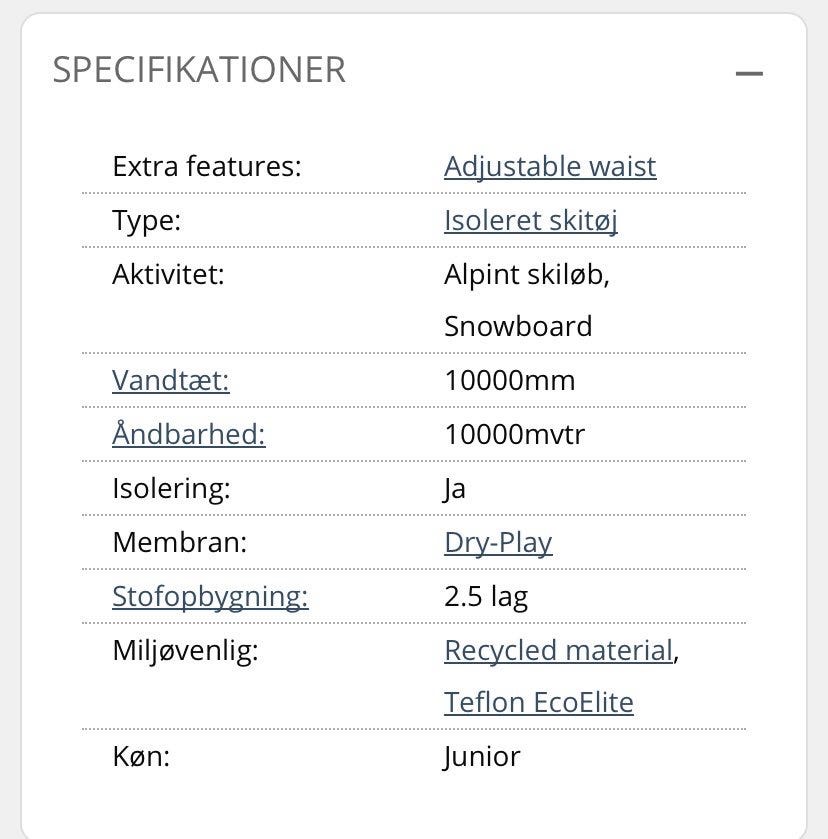Click the 10000mm waterproof value
This screenshot has height=839, width=828.
[x=509, y=381]
